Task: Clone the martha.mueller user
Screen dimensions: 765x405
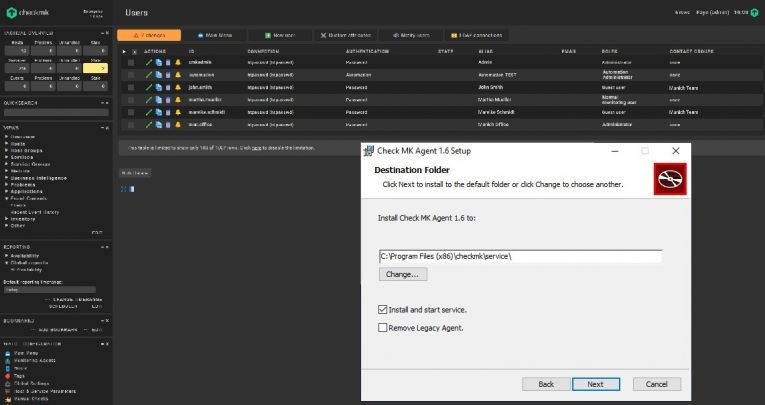Action: pos(159,100)
